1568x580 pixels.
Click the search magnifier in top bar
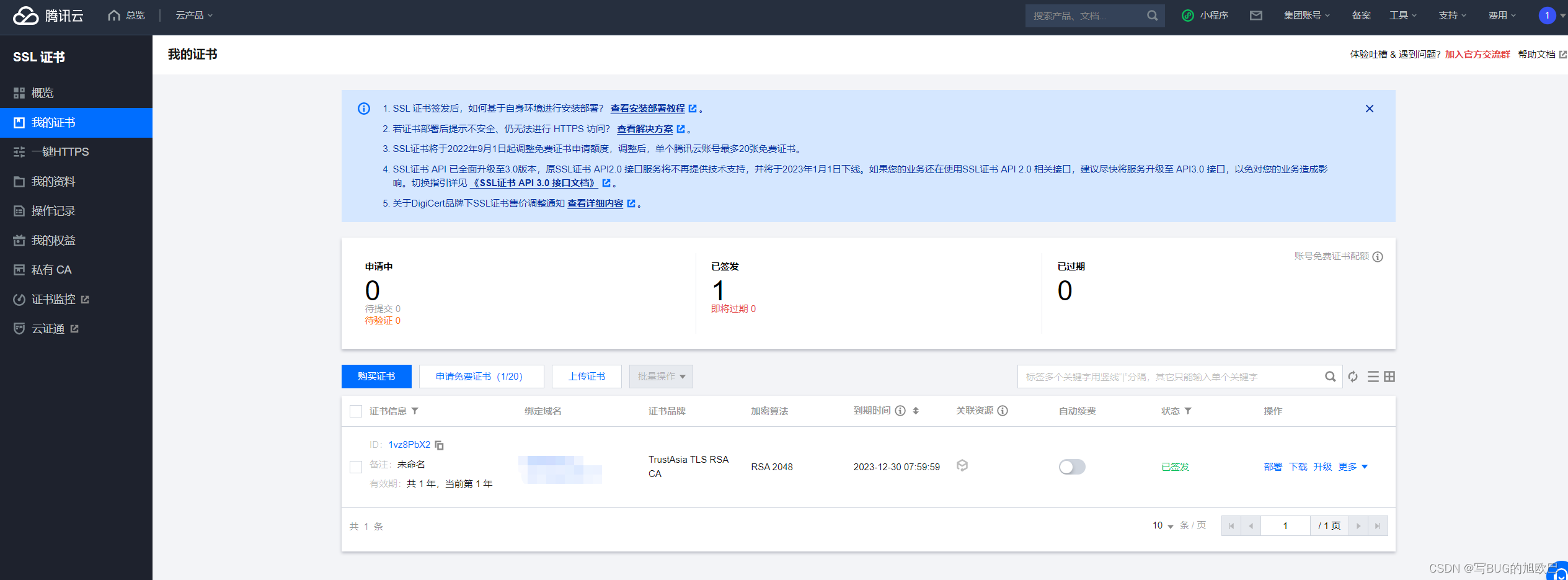tap(1152, 16)
